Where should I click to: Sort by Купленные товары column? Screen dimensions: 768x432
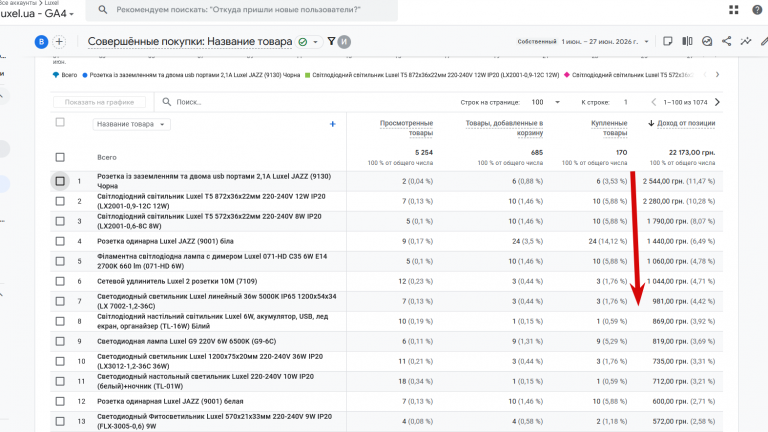click(609, 128)
